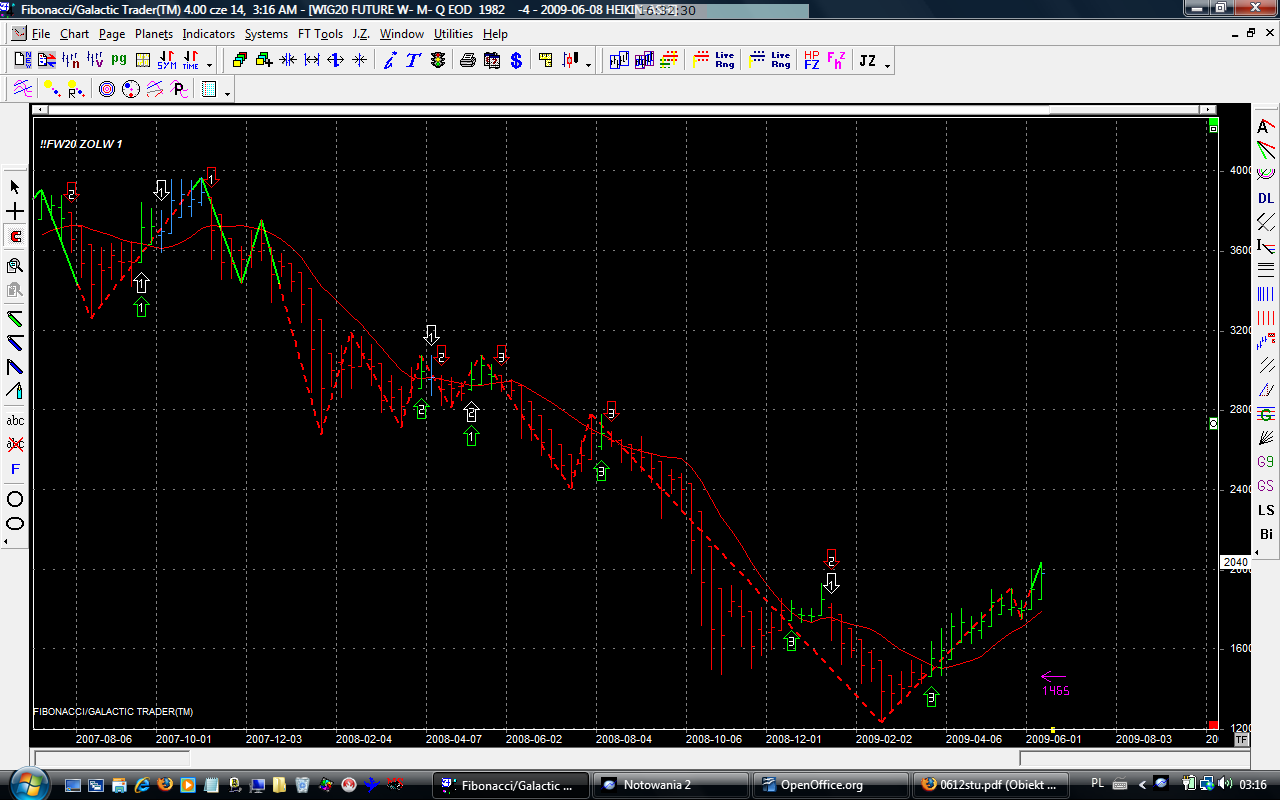Open dropdown arrow after TIME icon

(209, 65)
